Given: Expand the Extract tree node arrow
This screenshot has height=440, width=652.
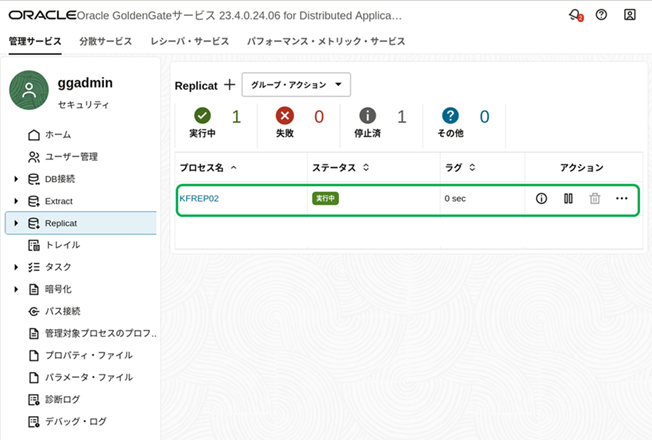Looking at the screenshot, I should 16,201.
